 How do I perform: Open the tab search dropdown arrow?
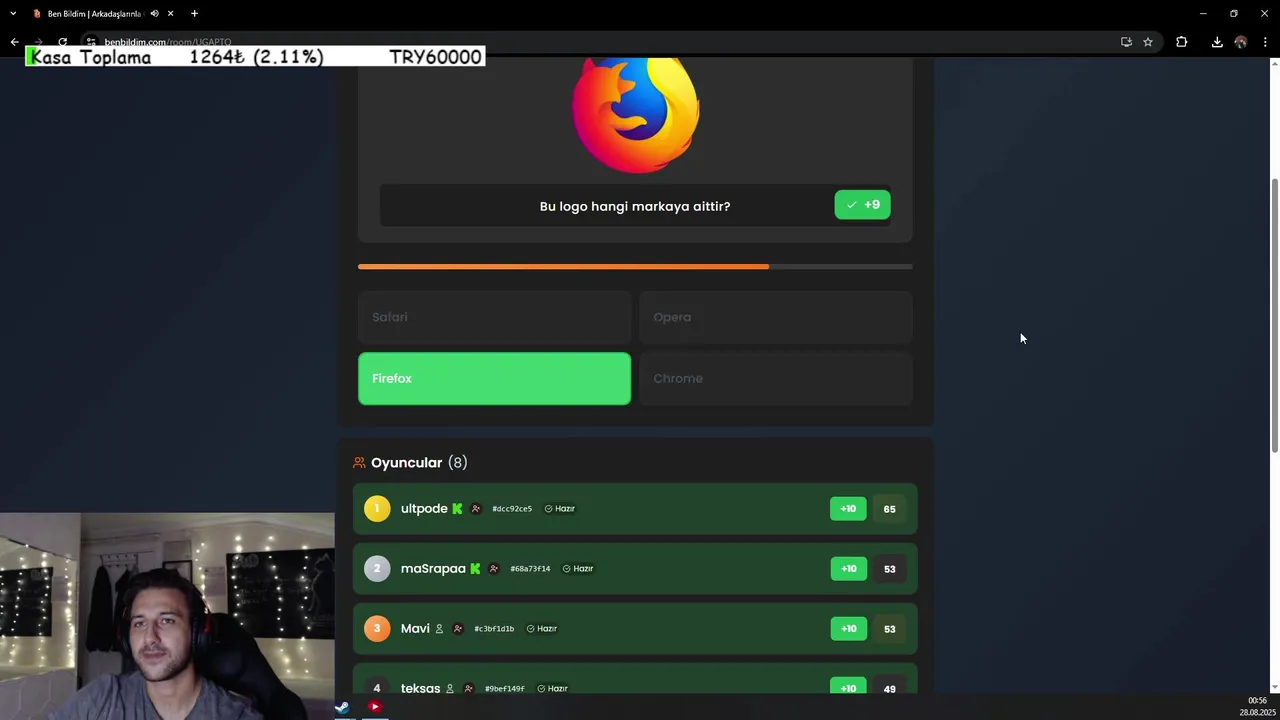point(13,14)
